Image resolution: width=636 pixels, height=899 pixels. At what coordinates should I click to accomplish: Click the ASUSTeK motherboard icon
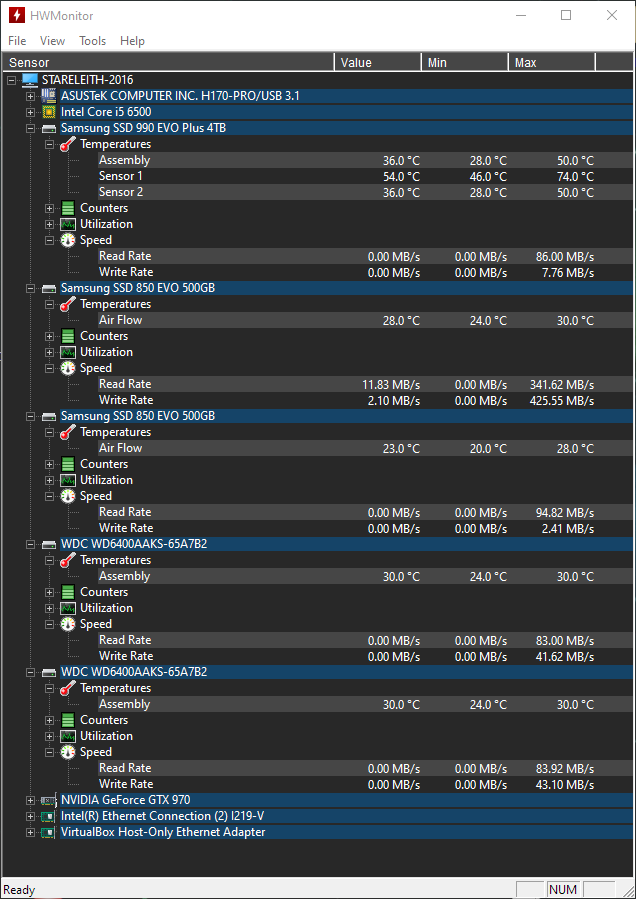[x=49, y=96]
